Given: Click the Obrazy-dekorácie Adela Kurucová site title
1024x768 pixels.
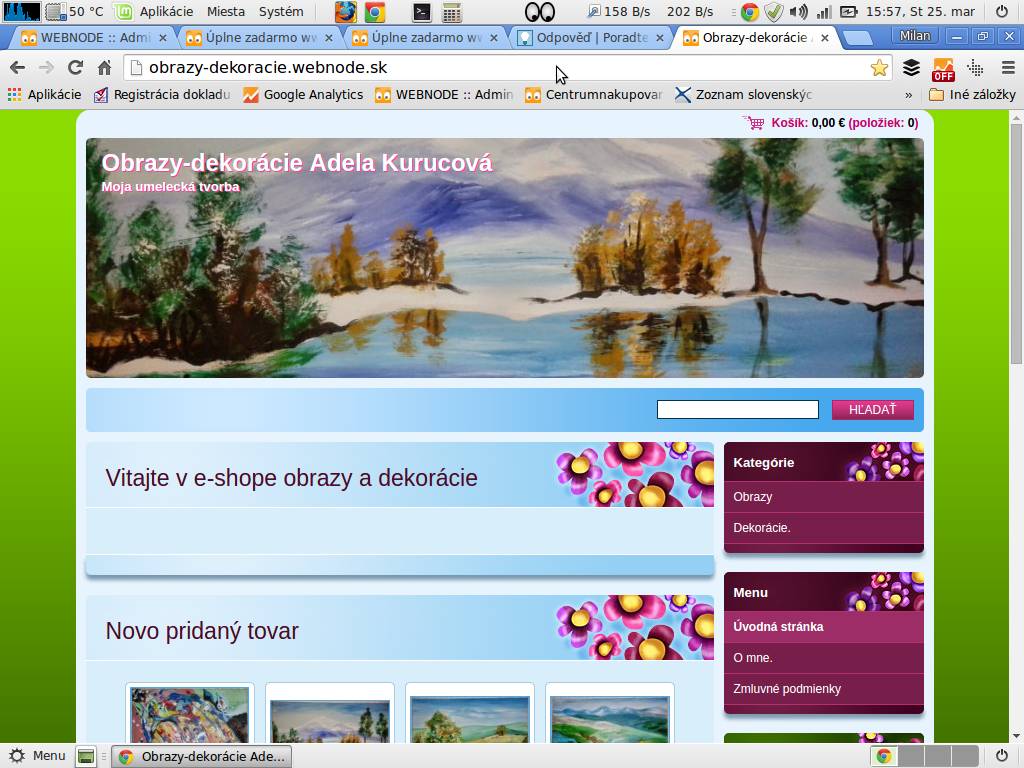Looking at the screenshot, I should [x=297, y=163].
